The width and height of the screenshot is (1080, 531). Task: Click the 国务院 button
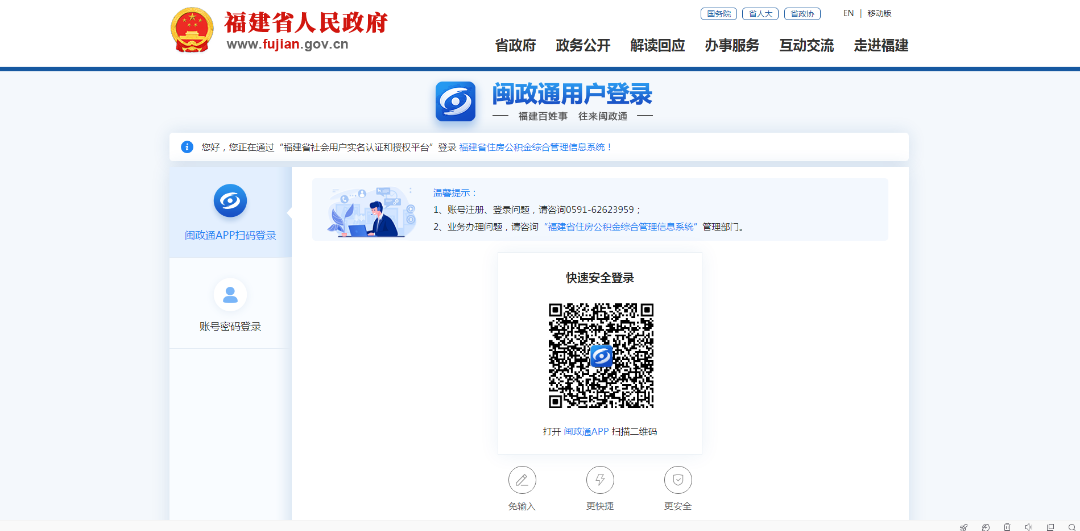click(x=718, y=14)
